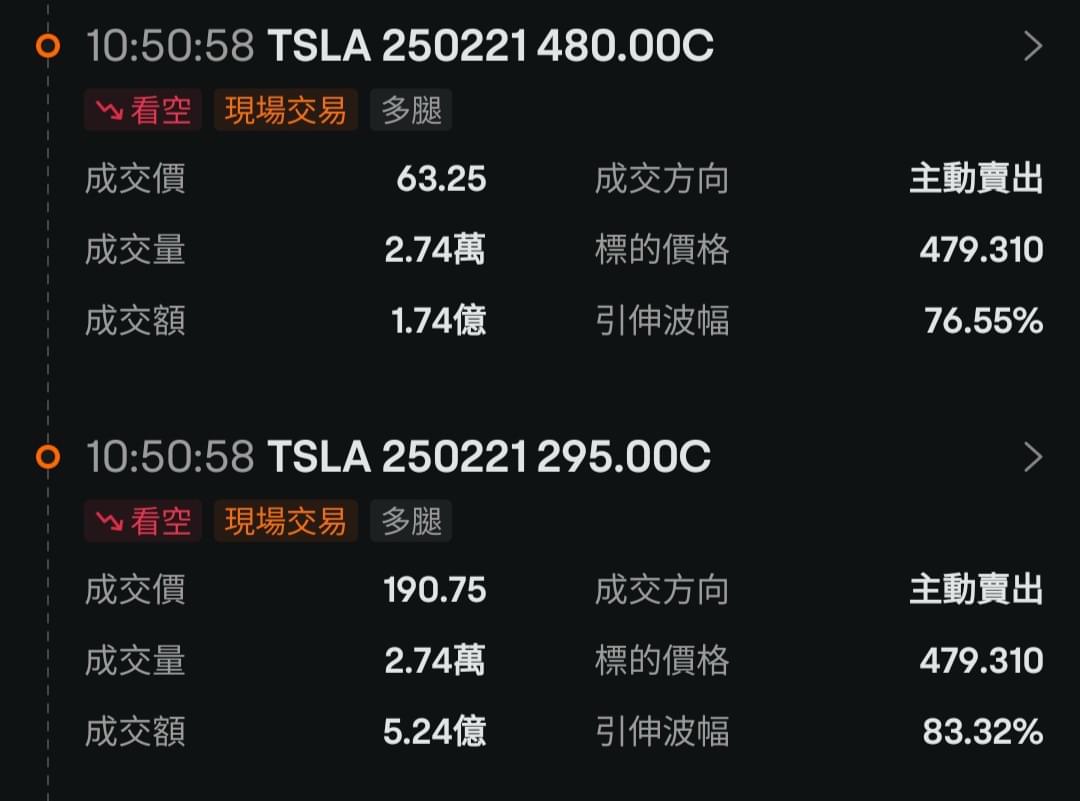The width and height of the screenshot is (1080, 801).
Task: Click the 多腿 multi-leg badge on the 480.00C trade
Action: point(411,110)
